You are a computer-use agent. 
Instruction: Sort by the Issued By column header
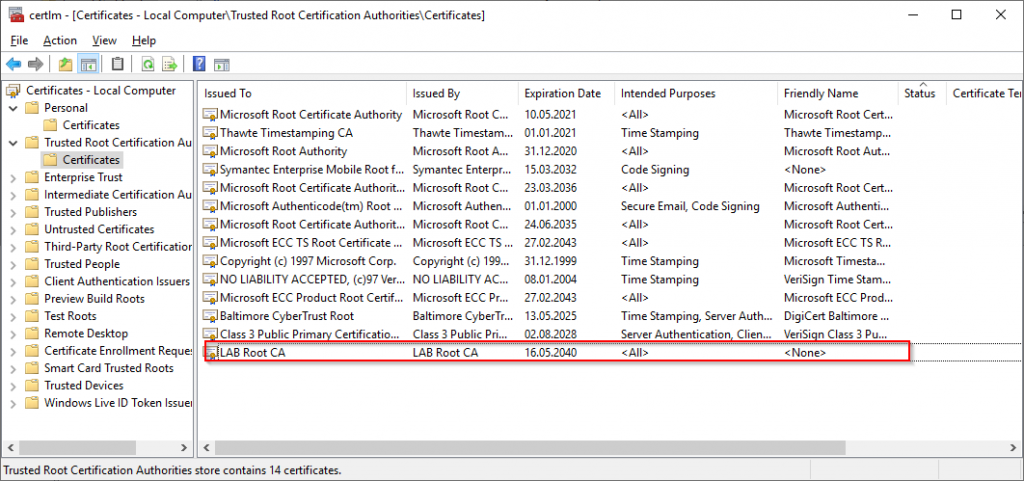(x=463, y=94)
